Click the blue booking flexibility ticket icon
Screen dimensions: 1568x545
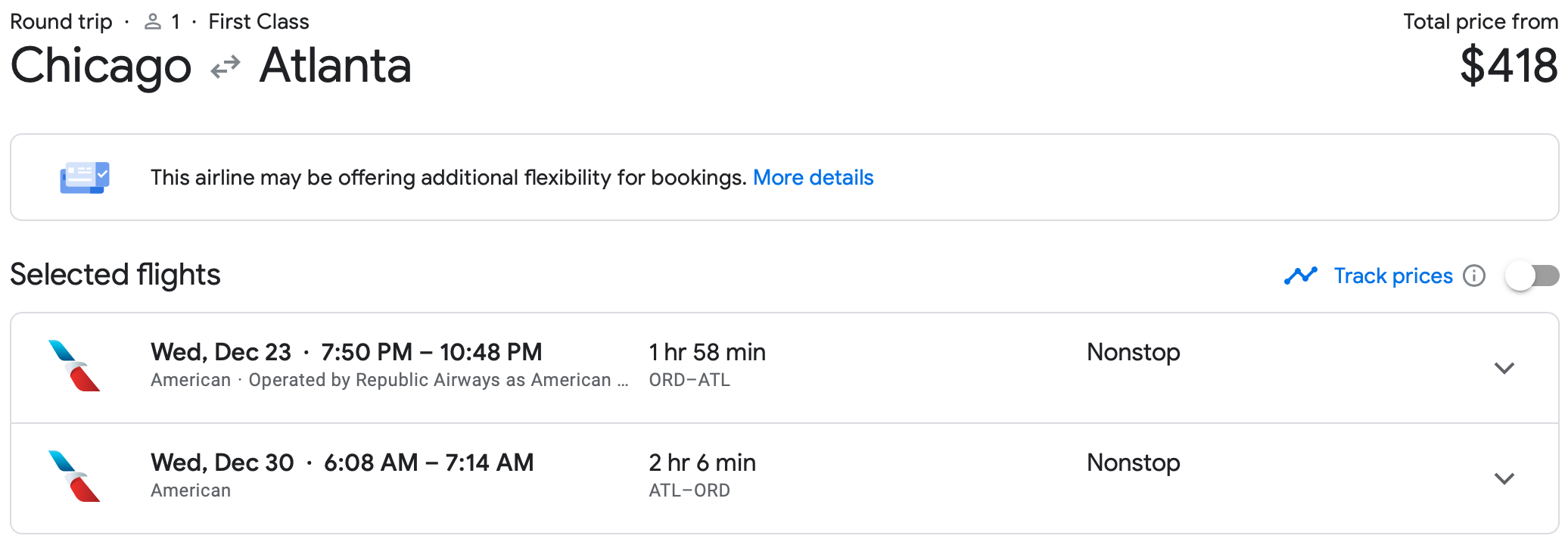[x=84, y=177]
